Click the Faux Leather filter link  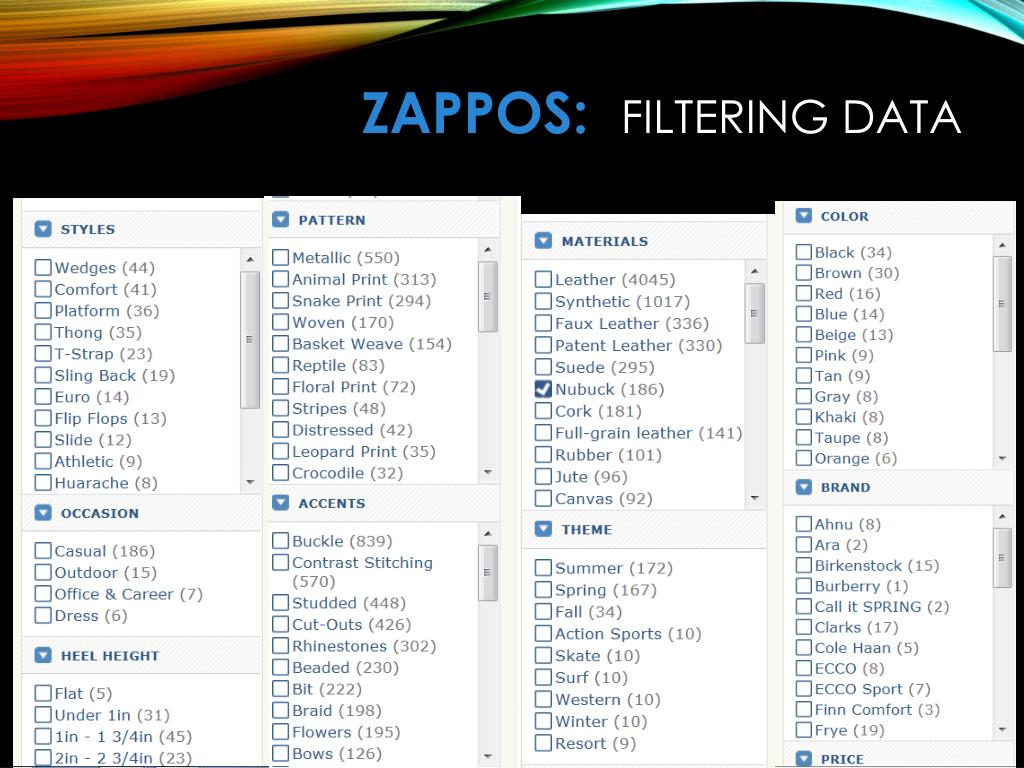632,323
